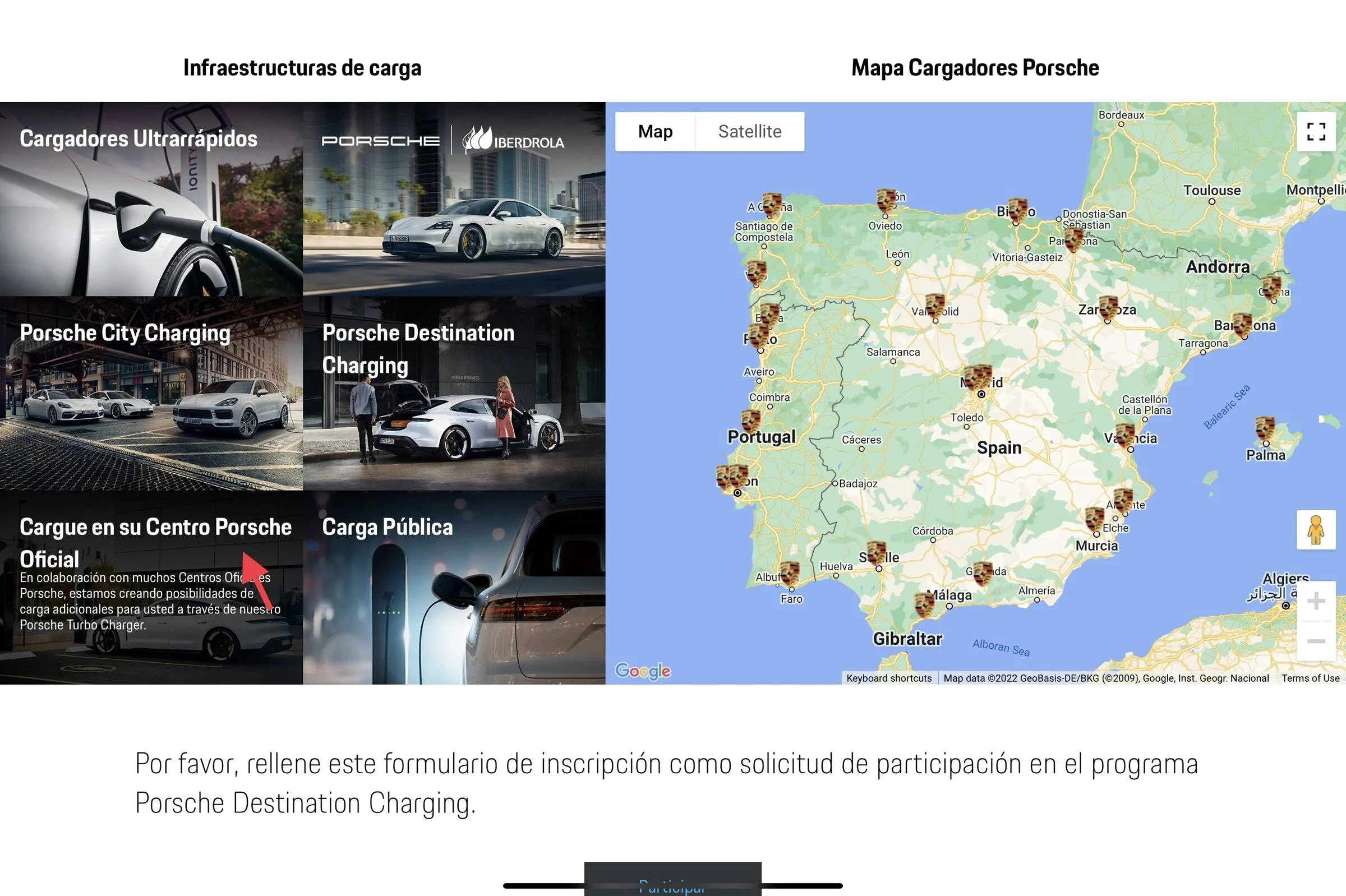The height and width of the screenshot is (896, 1346).
Task: Click the Toledo city label
Action: click(x=966, y=418)
